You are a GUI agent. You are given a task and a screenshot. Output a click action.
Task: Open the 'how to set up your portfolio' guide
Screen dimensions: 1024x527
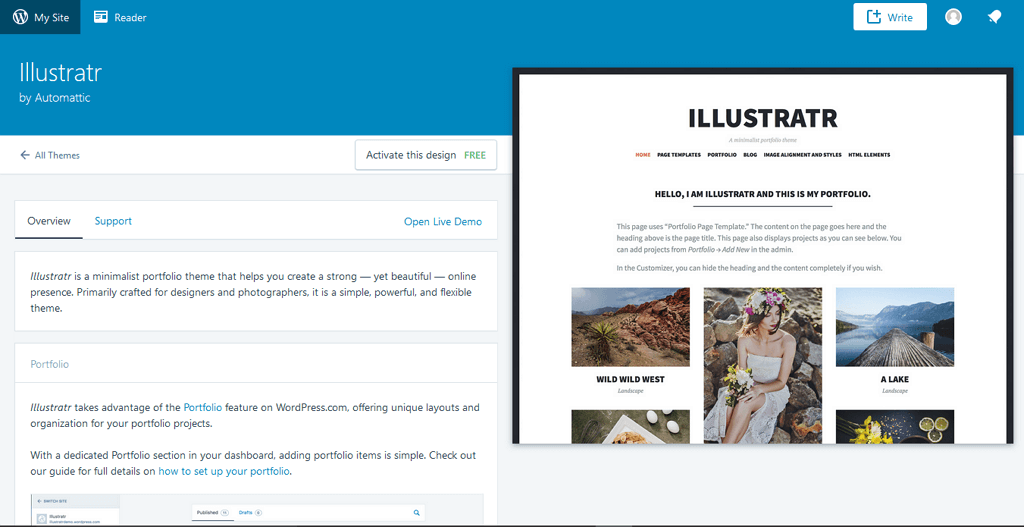click(224, 471)
